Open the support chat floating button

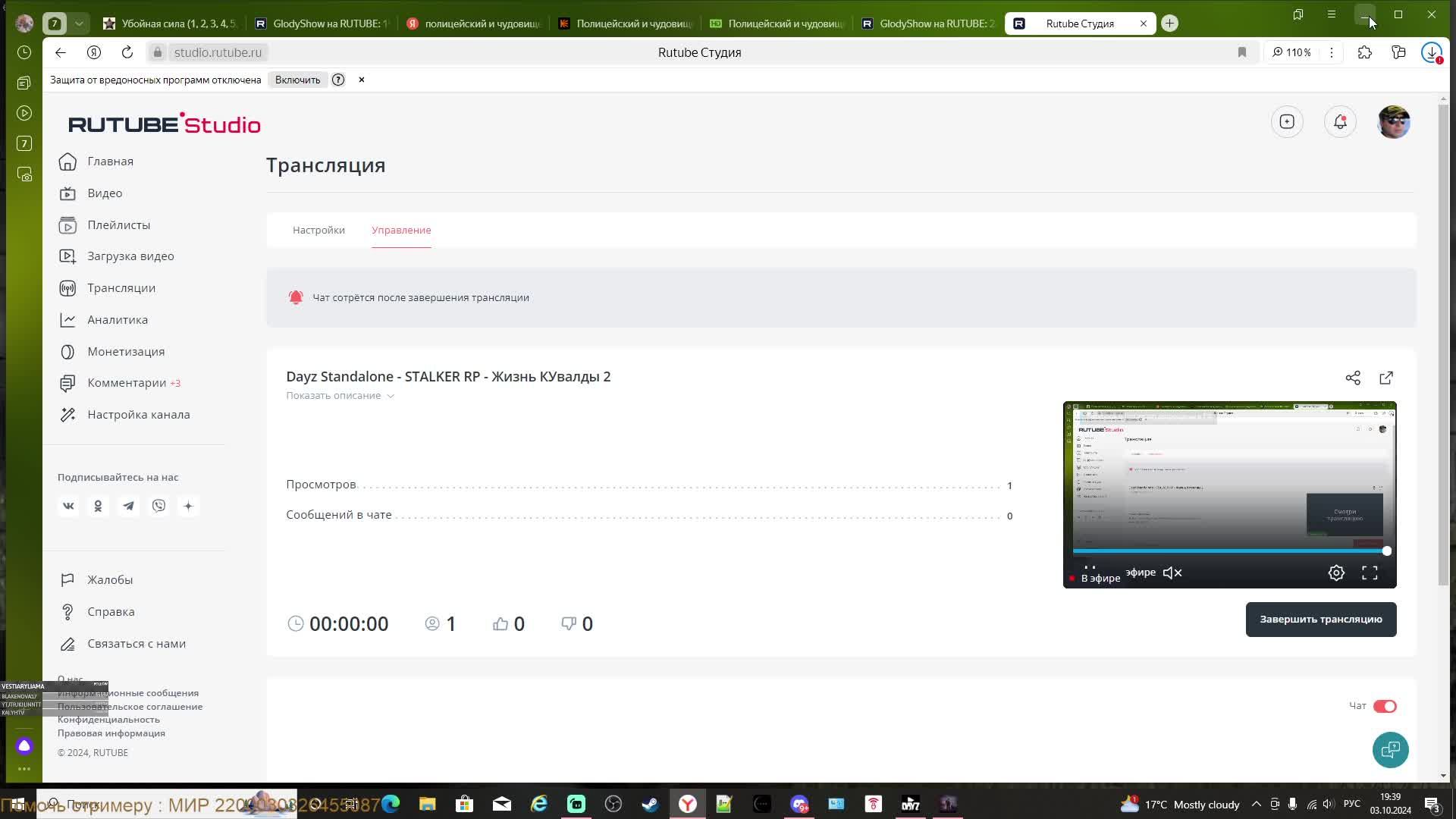1391,750
